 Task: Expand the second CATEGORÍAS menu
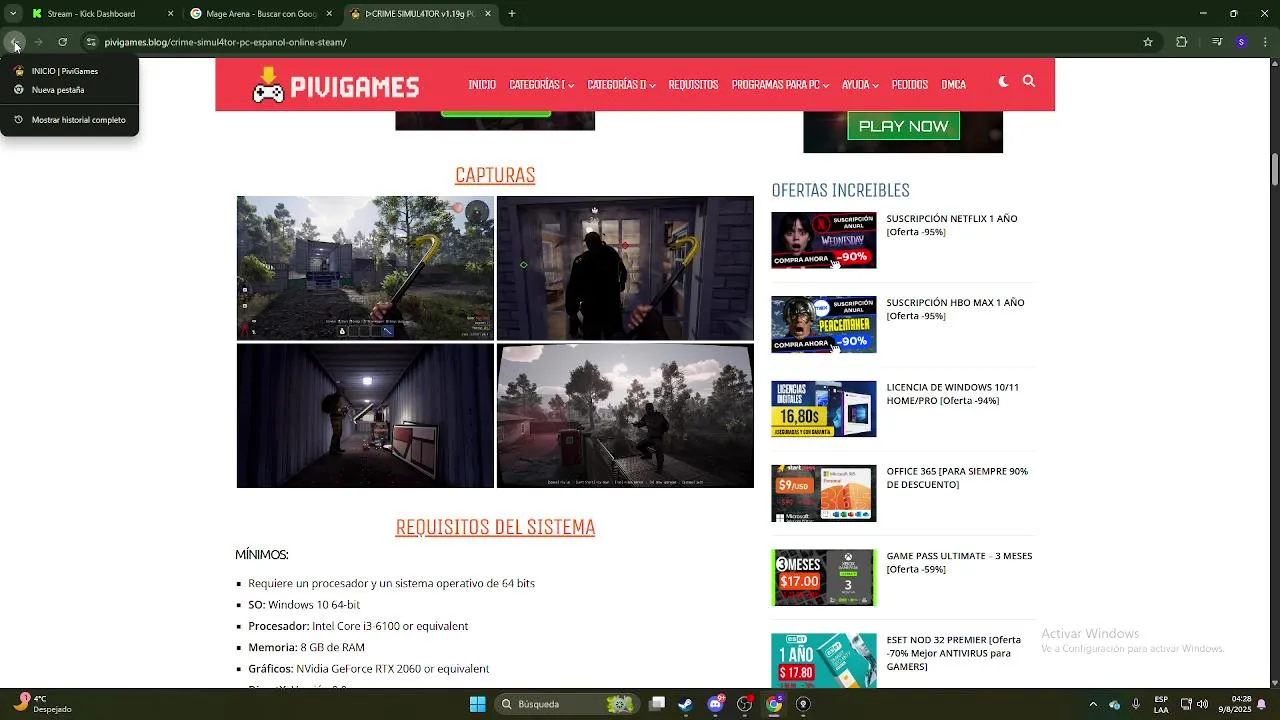(x=621, y=85)
